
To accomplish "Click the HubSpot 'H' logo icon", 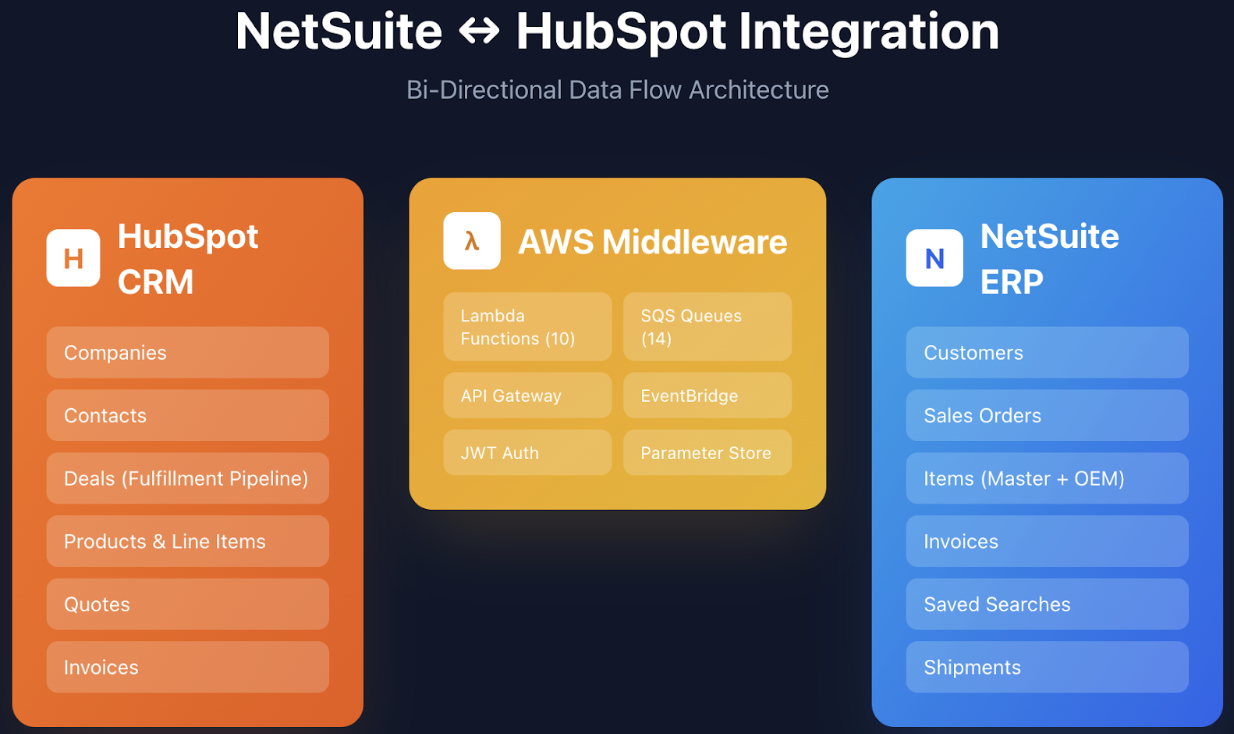I will click(73, 259).
